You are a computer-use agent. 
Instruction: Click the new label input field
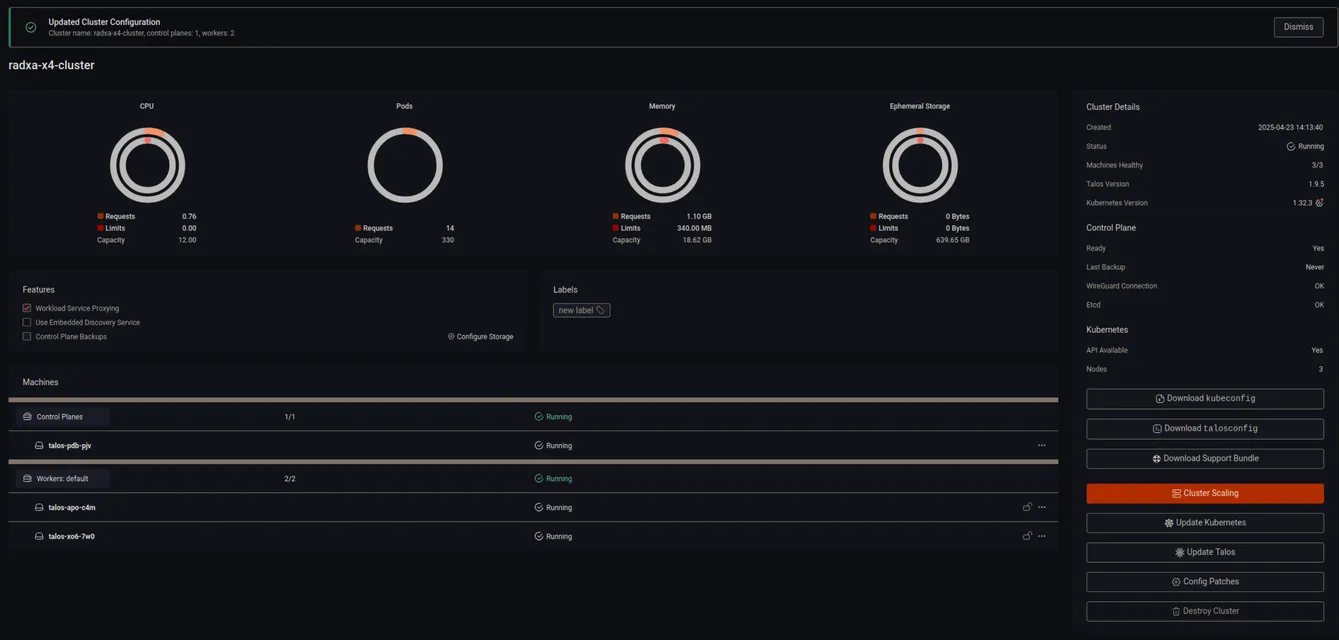pos(581,310)
